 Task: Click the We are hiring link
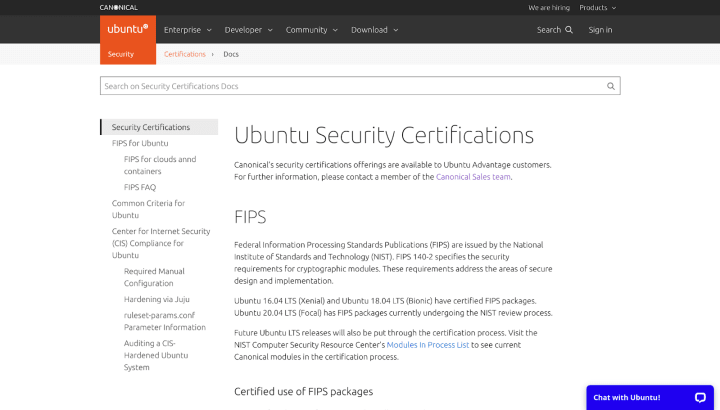(x=549, y=8)
